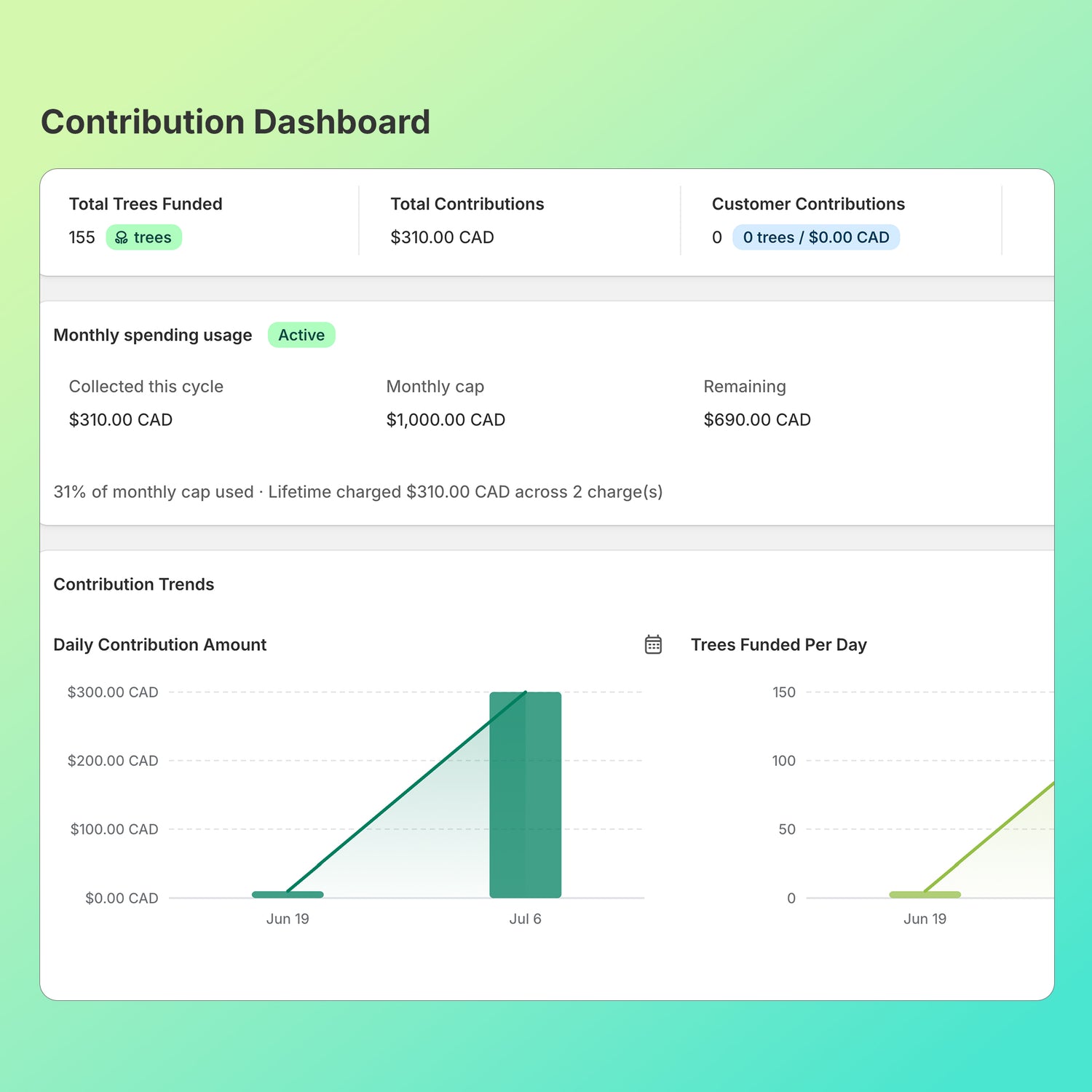
Task: Click the Jul 6 contribution bar
Action: [x=526, y=795]
